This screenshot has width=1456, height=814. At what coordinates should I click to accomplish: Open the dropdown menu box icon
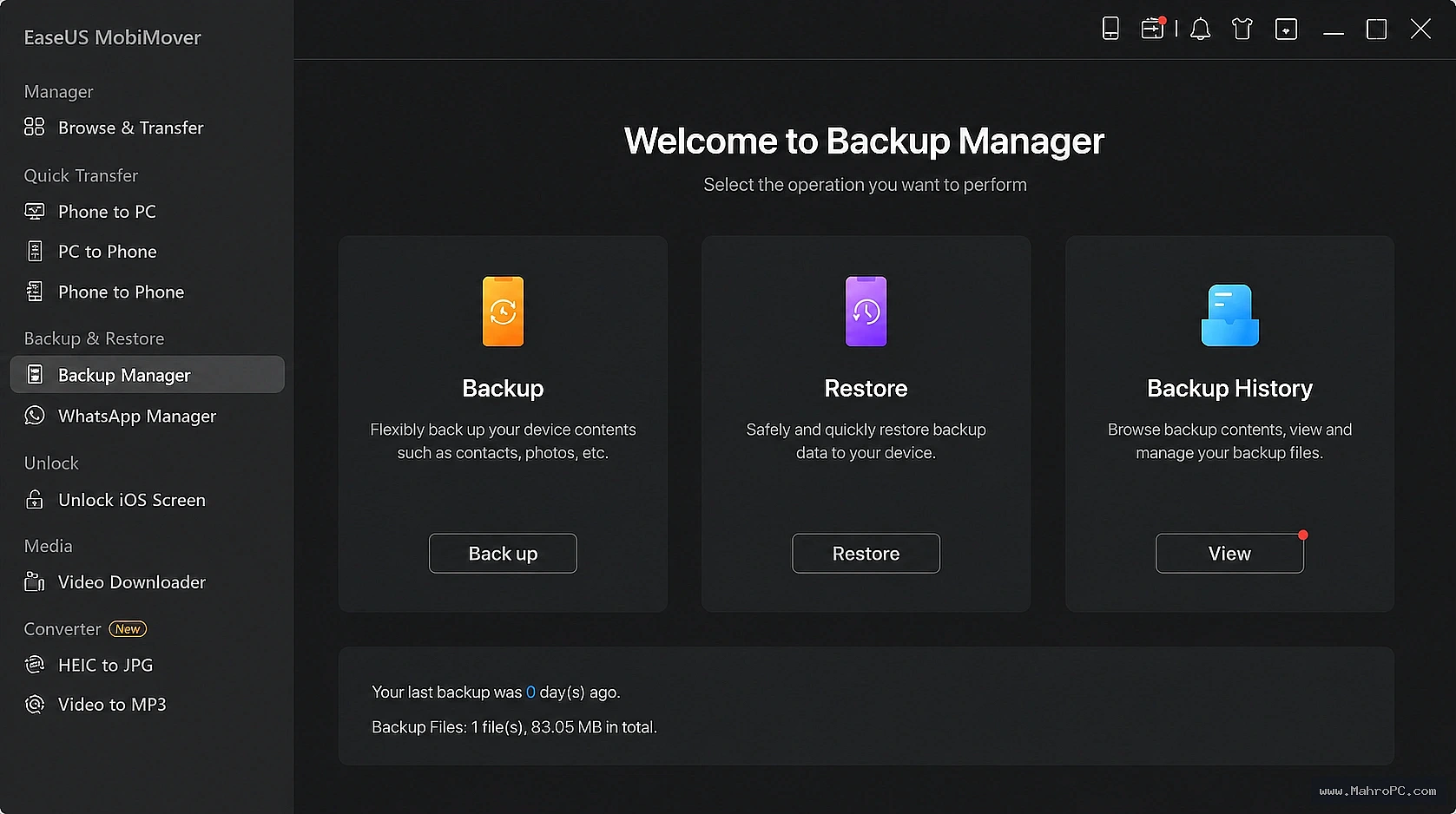(1286, 30)
